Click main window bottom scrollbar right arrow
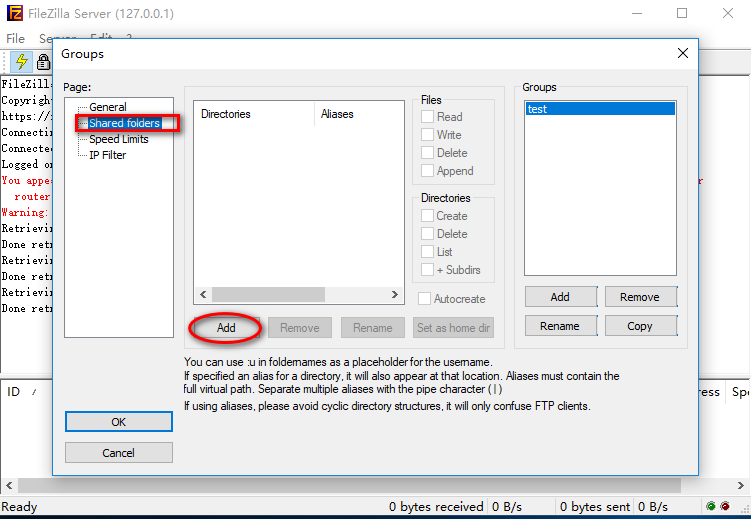This screenshot has width=751, height=519. point(740,485)
